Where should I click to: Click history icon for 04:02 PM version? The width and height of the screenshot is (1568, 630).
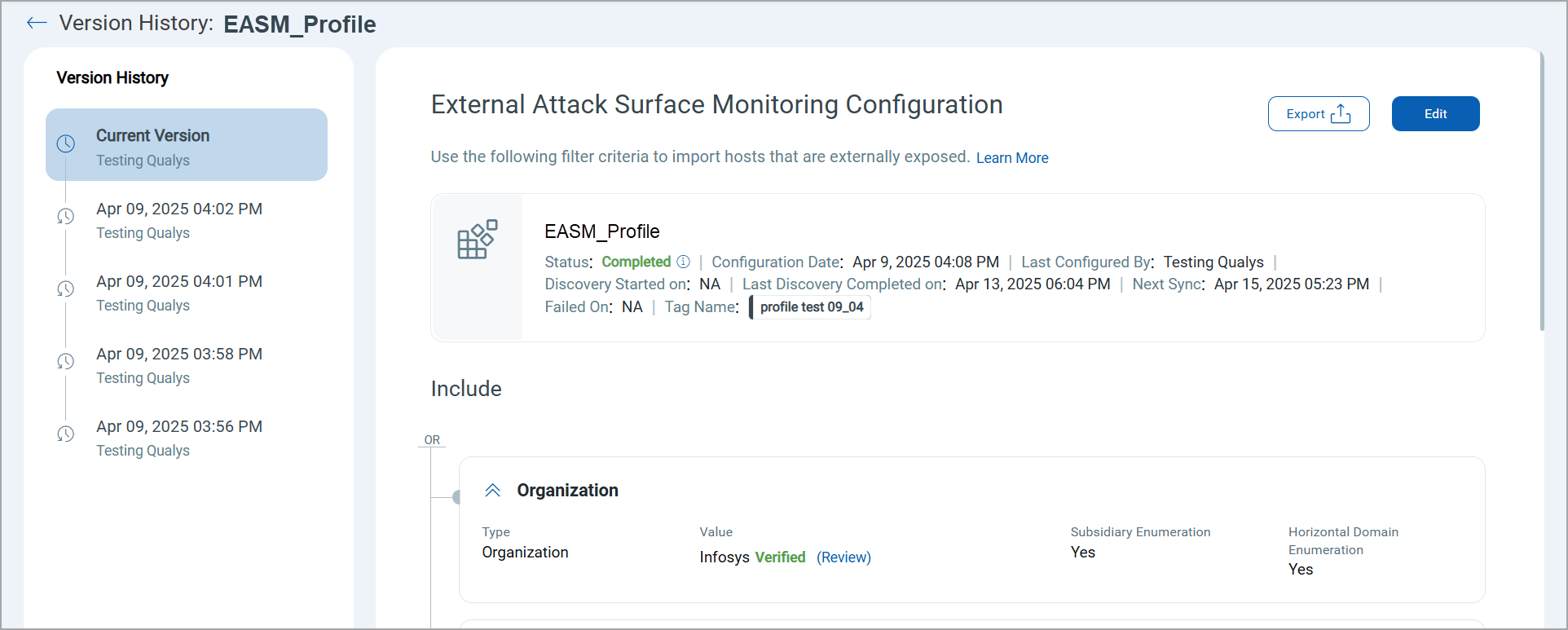coord(66,216)
